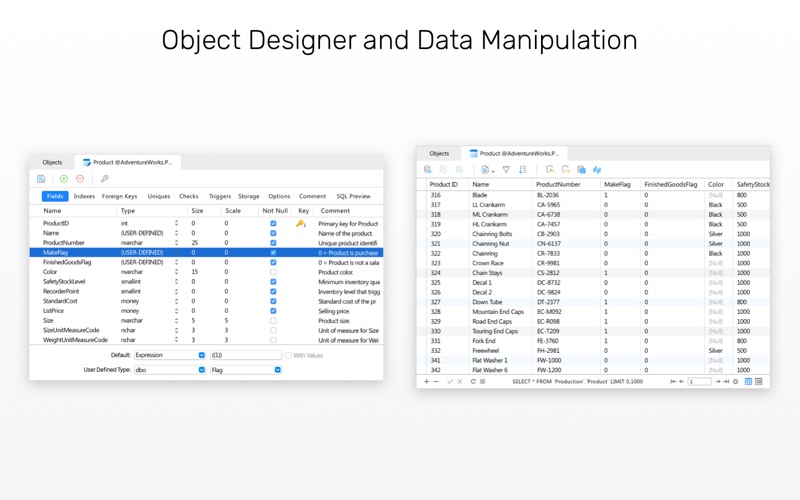The height and width of the screenshot is (500, 800).
Task: Open type stepper for StandardCost money
Action: coord(177,301)
